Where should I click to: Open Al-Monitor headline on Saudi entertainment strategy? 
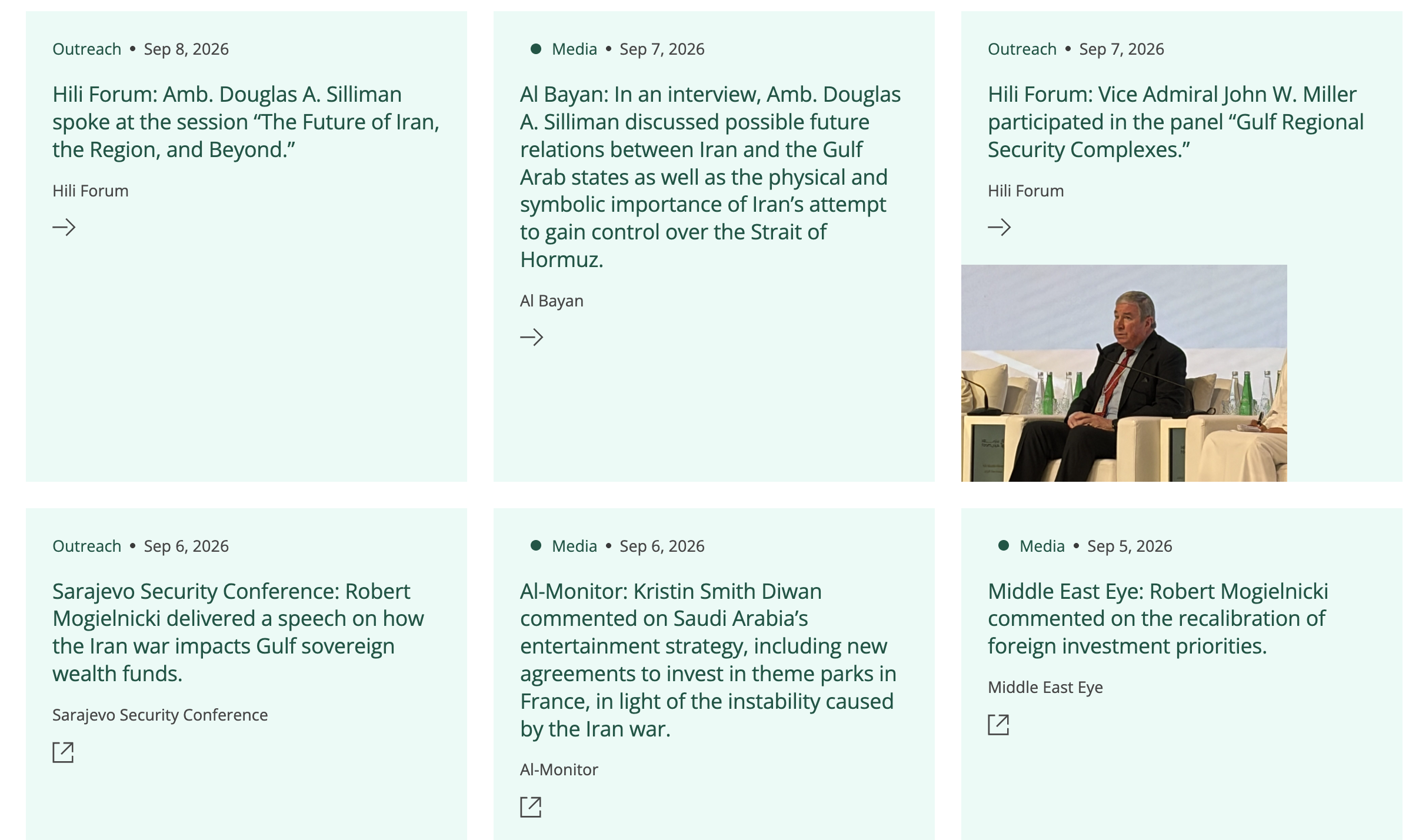tap(708, 660)
